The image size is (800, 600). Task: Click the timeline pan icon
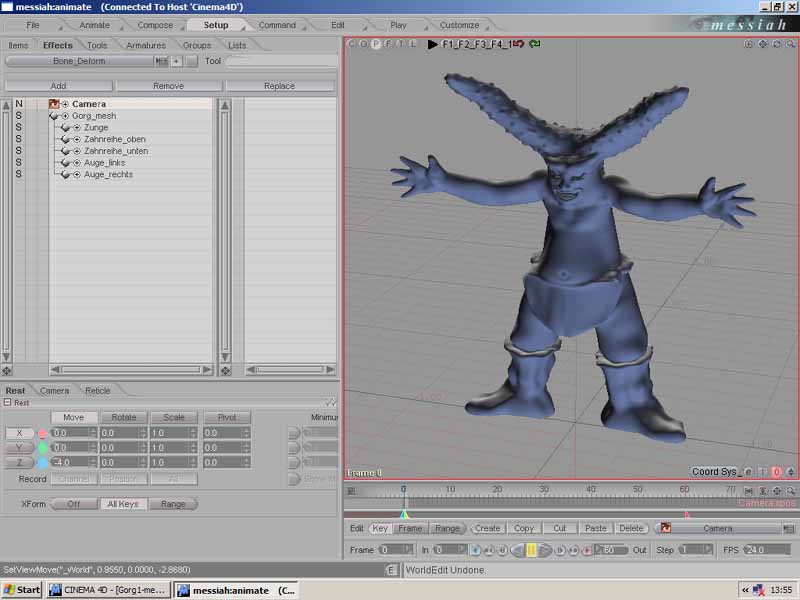(777, 490)
